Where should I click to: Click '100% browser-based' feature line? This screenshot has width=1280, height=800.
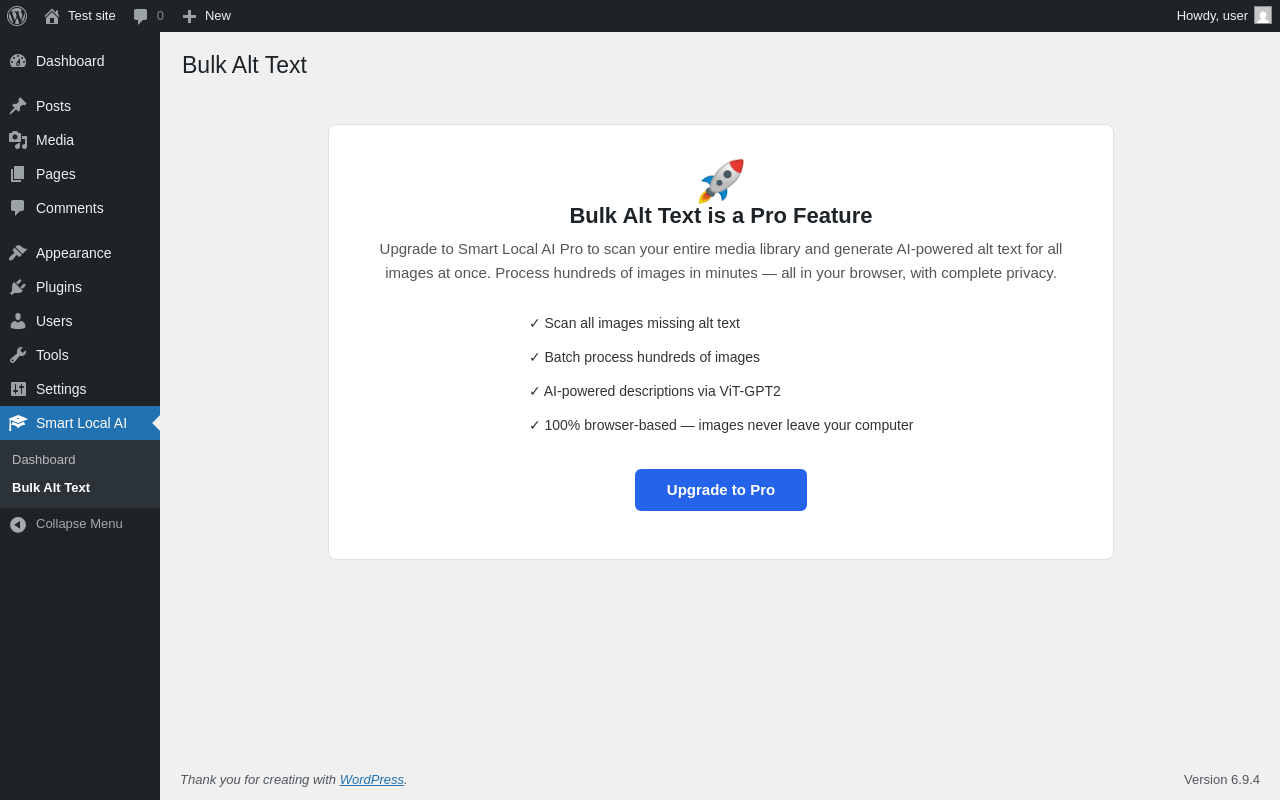(x=721, y=425)
